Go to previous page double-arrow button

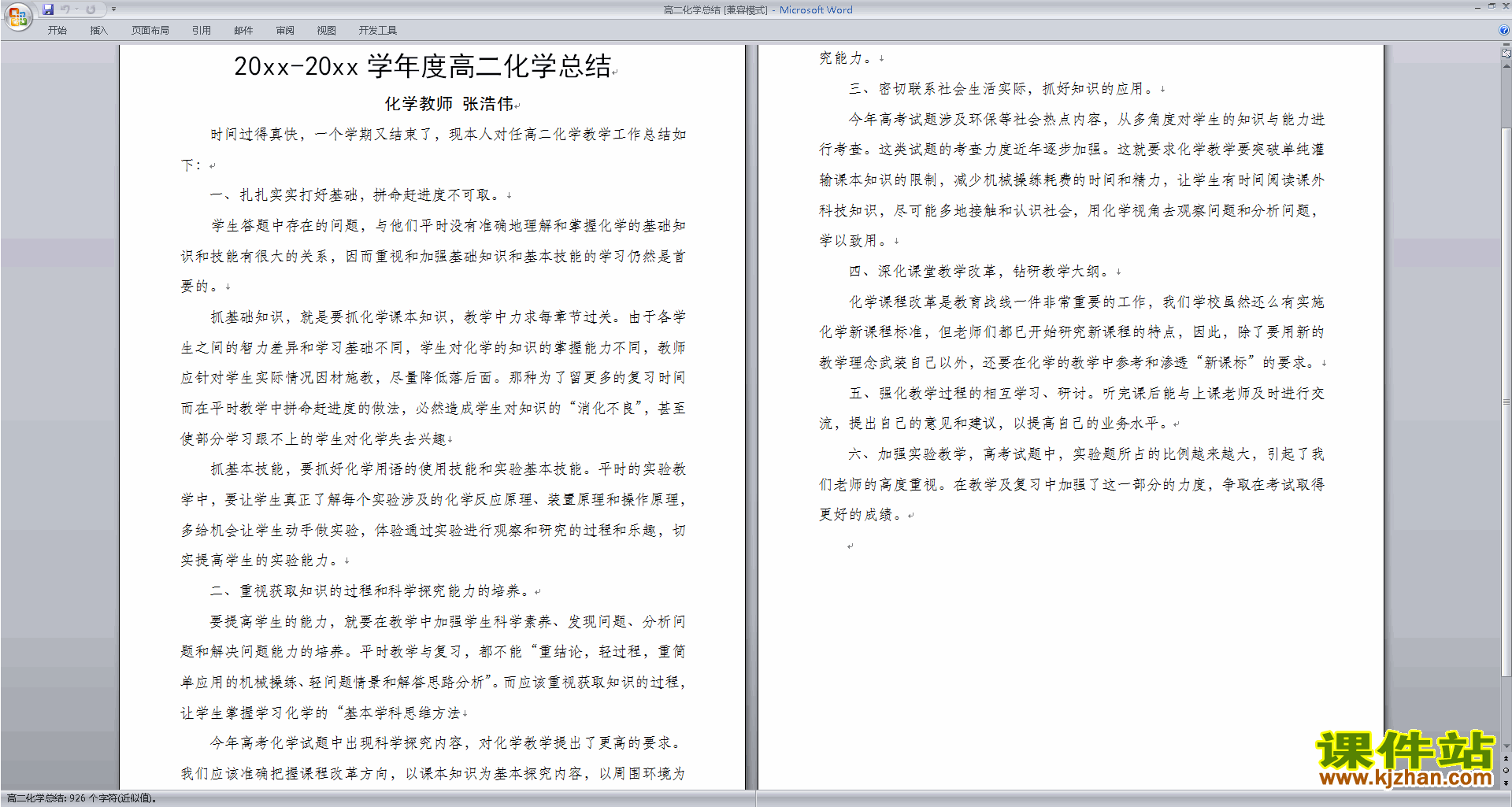1506,759
